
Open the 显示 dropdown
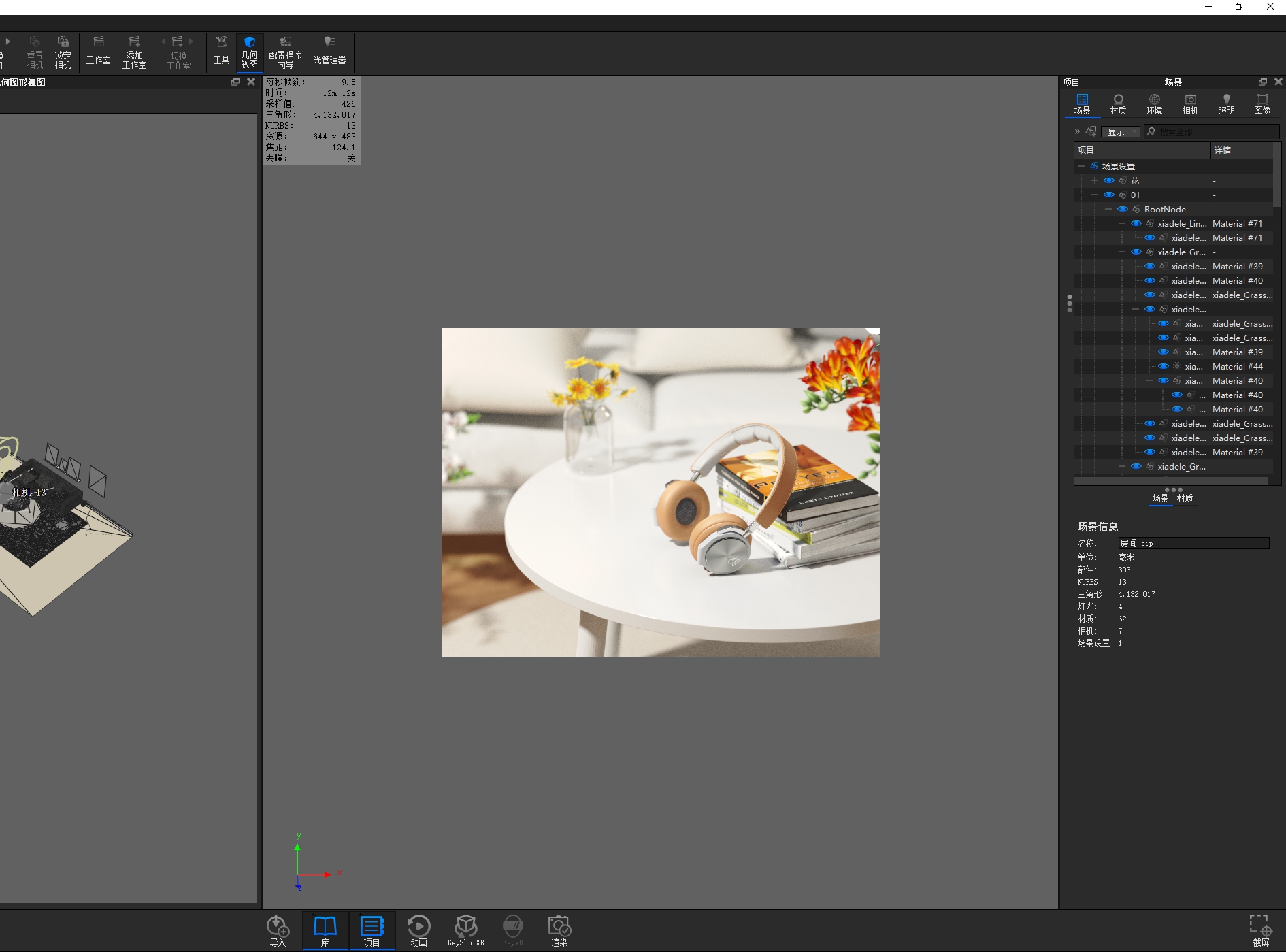coord(1120,131)
